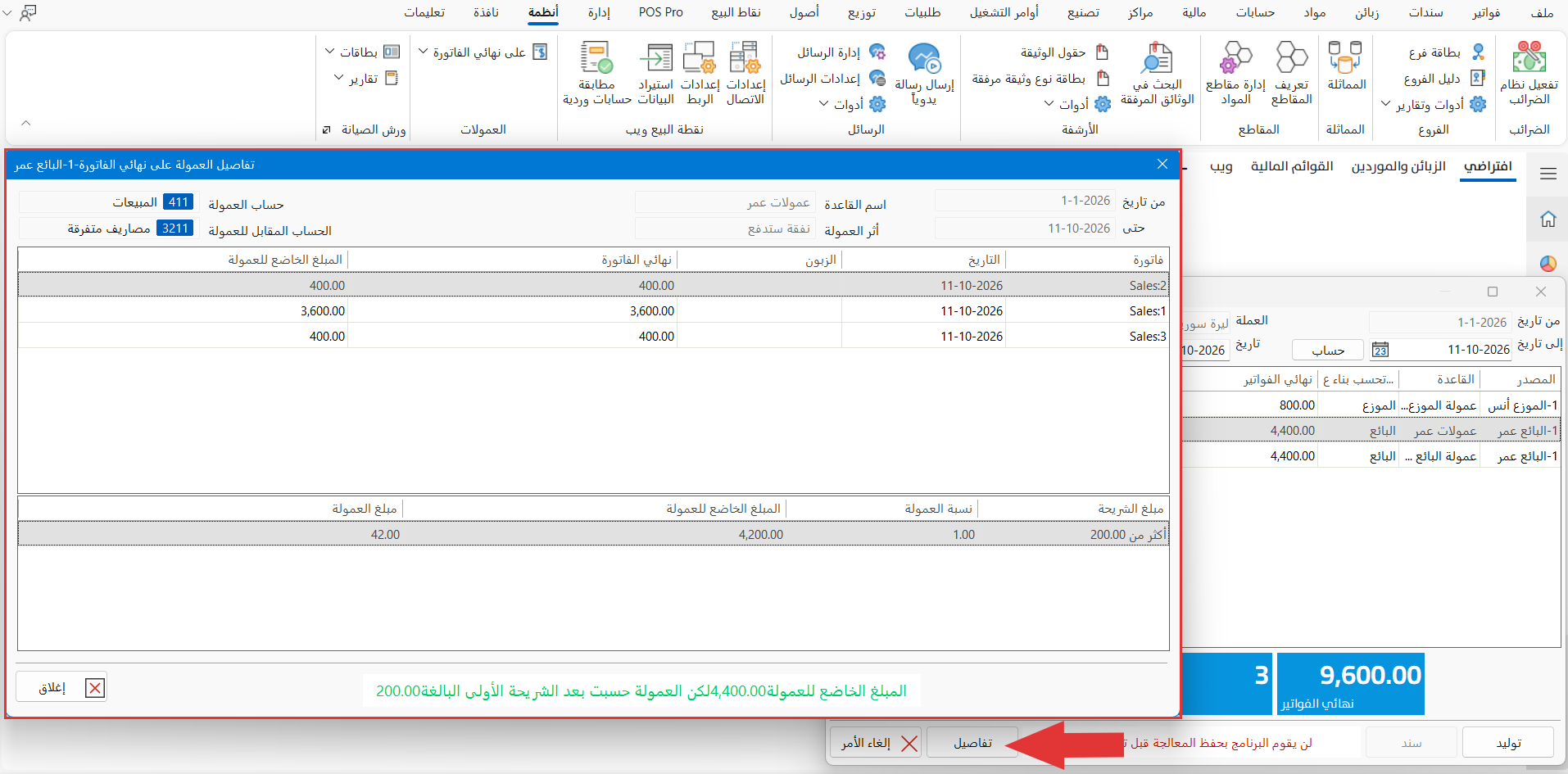Image resolution: width=1568 pixels, height=774 pixels.
Task: Open إعدادات الاتصال in نقطة البيع ويب
Action: 745,74
